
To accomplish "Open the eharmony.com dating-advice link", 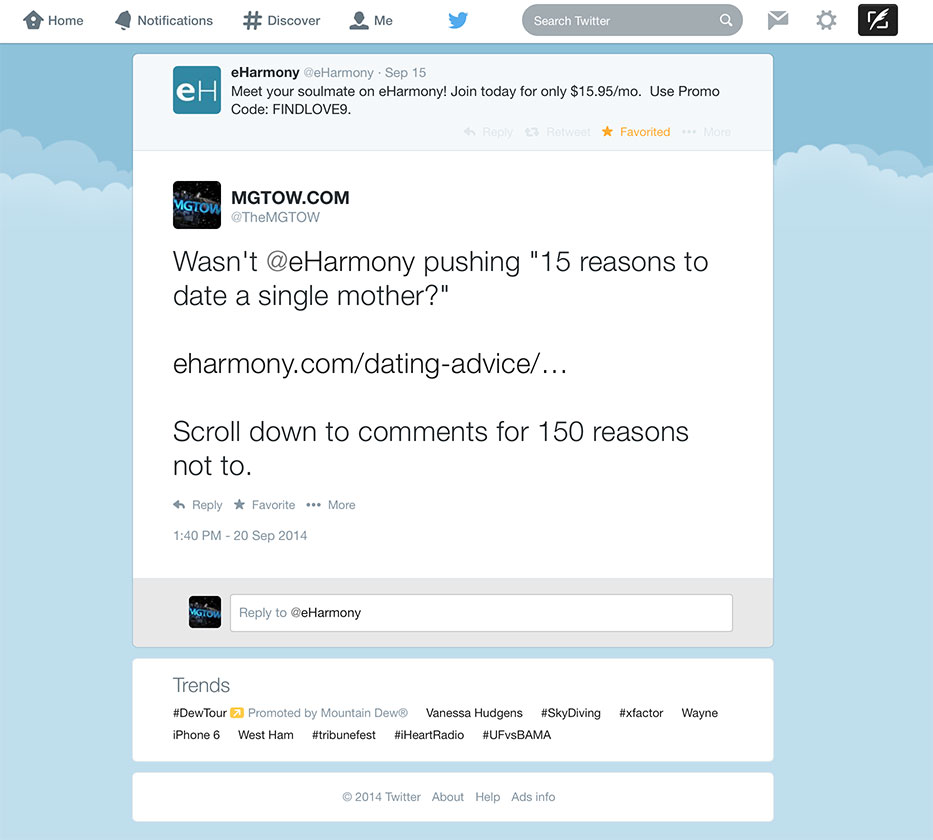I will (370, 363).
